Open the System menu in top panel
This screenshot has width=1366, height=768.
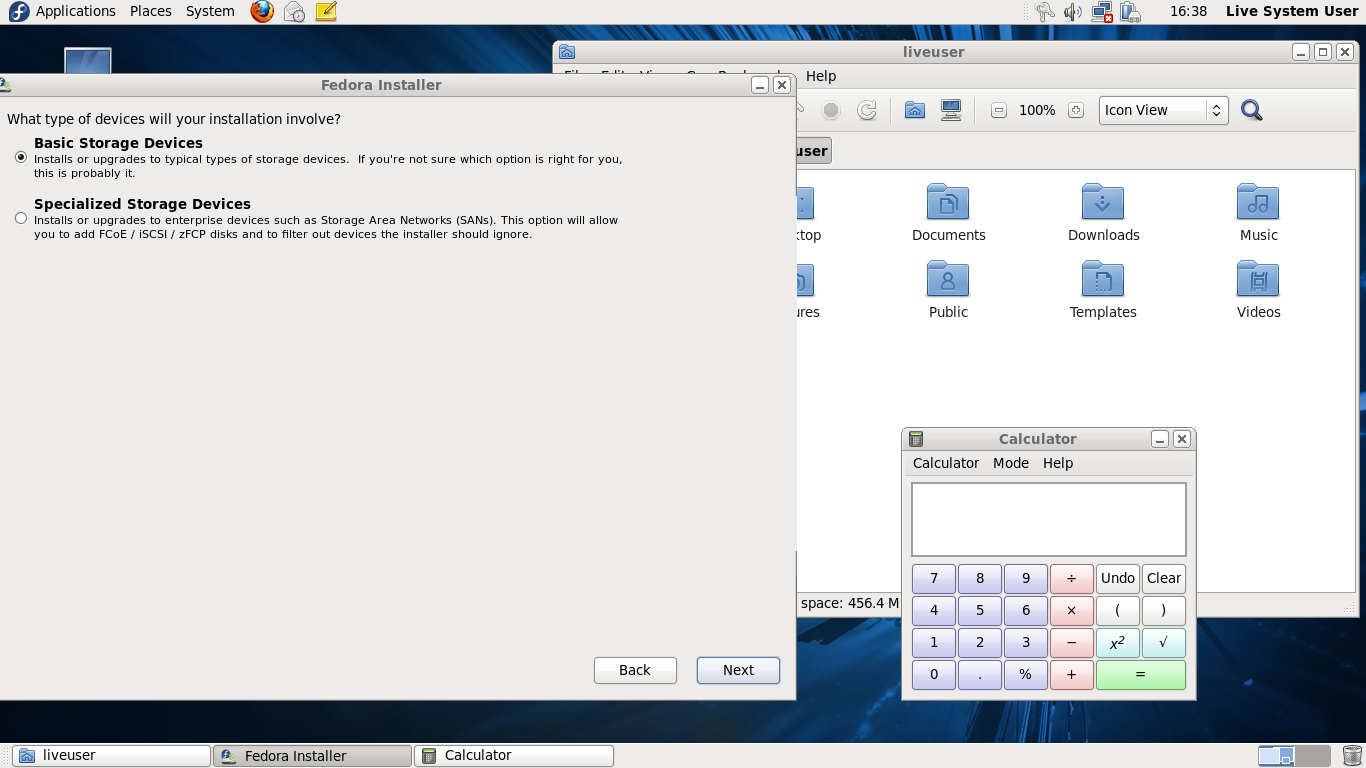(x=210, y=11)
